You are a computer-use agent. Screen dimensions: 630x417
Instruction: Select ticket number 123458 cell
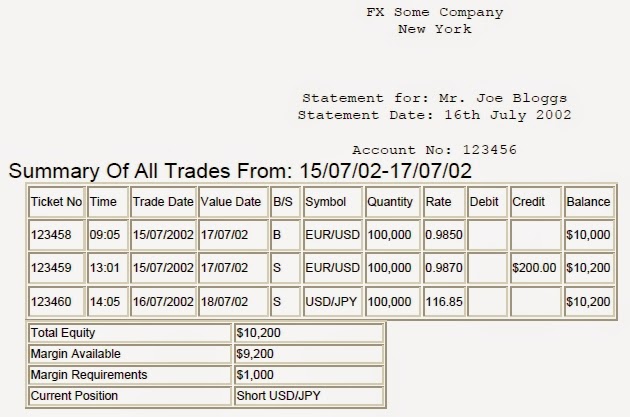coord(57,235)
